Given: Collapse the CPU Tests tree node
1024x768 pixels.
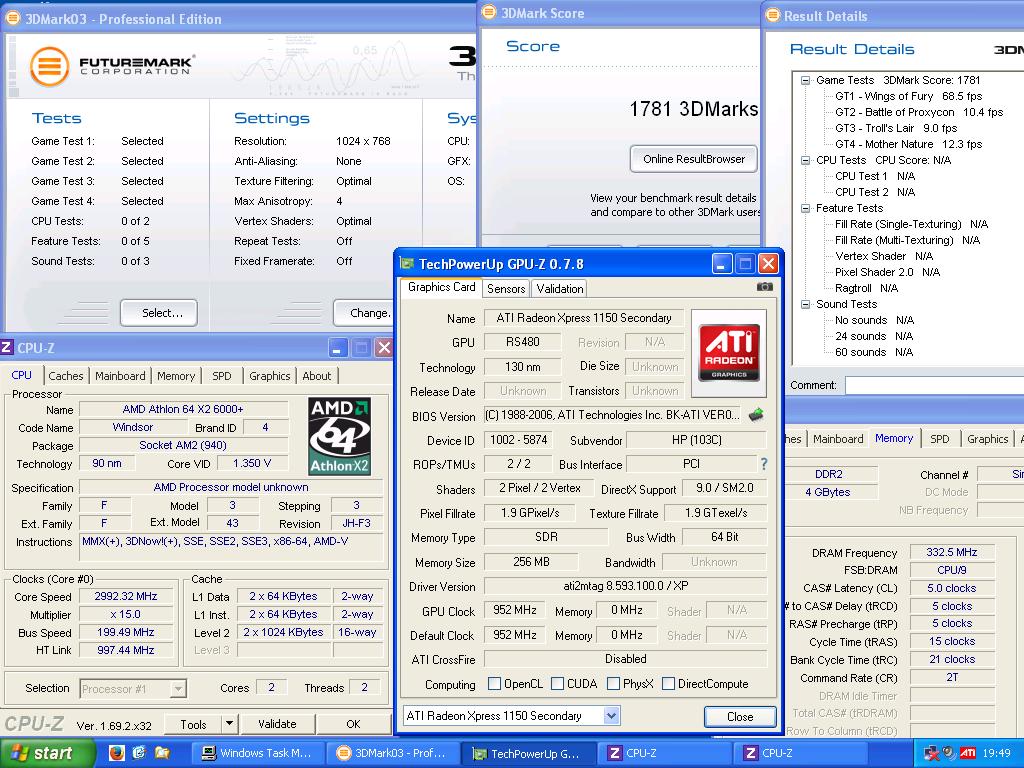Looking at the screenshot, I should click(806, 160).
